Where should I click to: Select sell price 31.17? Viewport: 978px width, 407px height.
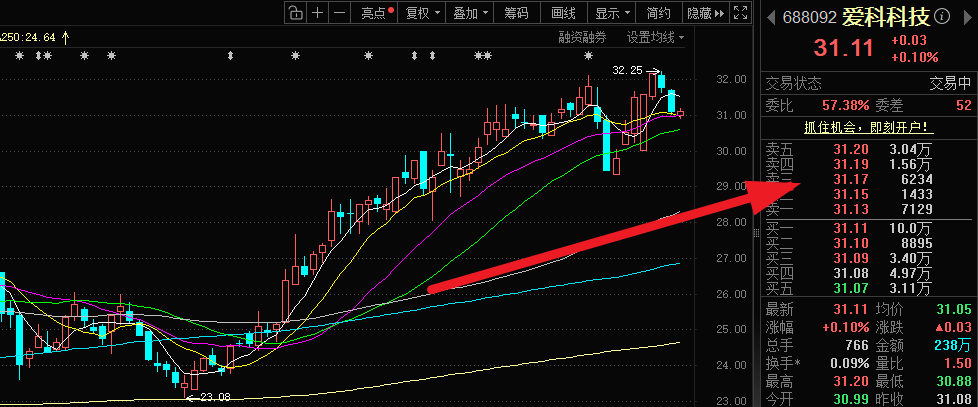[852, 180]
